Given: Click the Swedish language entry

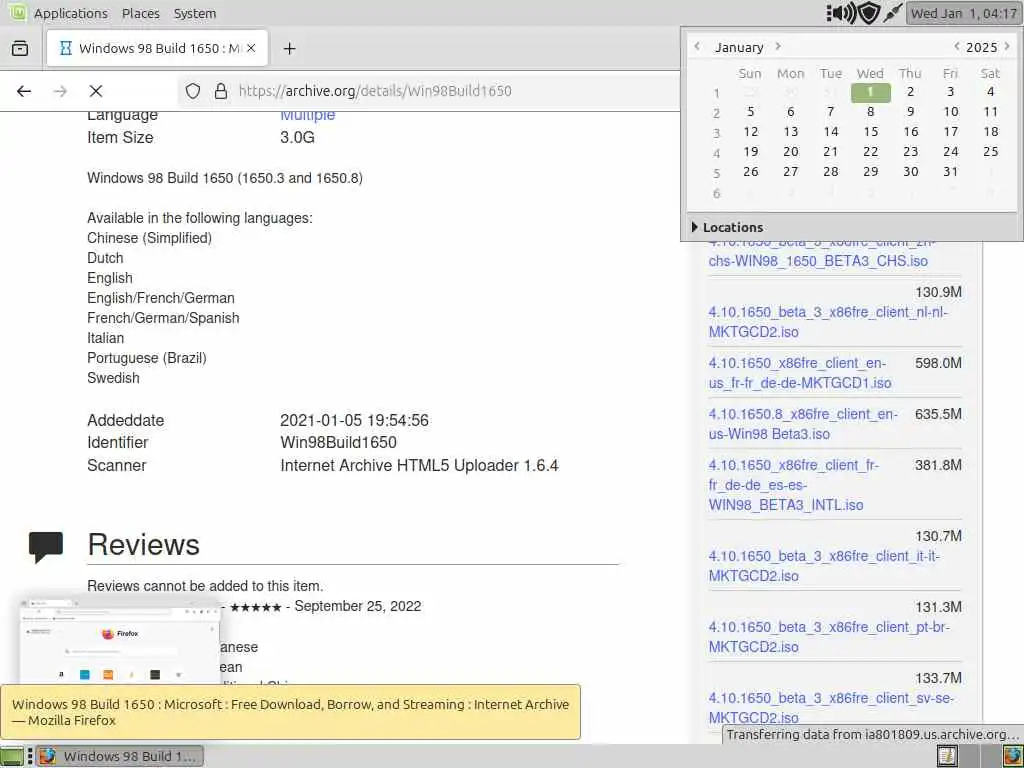Looking at the screenshot, I should (x=113, y=378).
